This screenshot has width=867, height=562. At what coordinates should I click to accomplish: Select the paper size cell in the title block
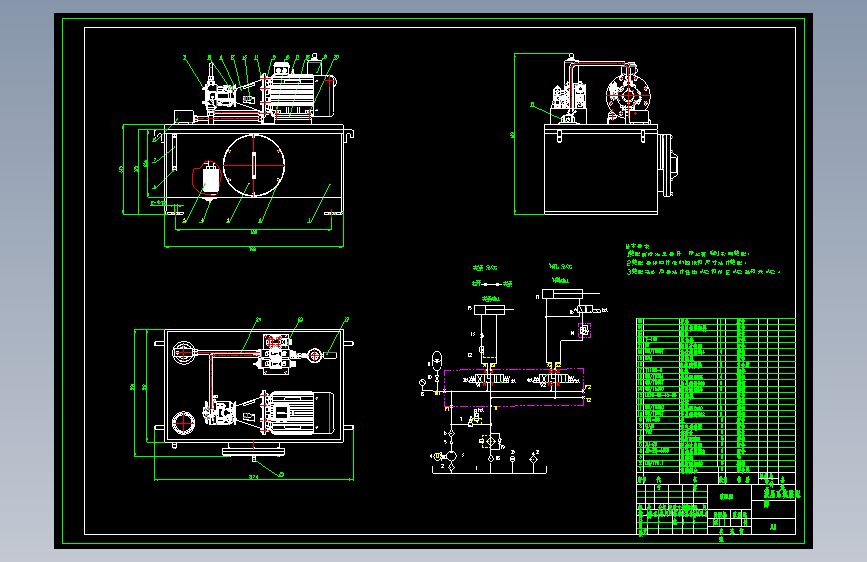[x=774, y=527]
